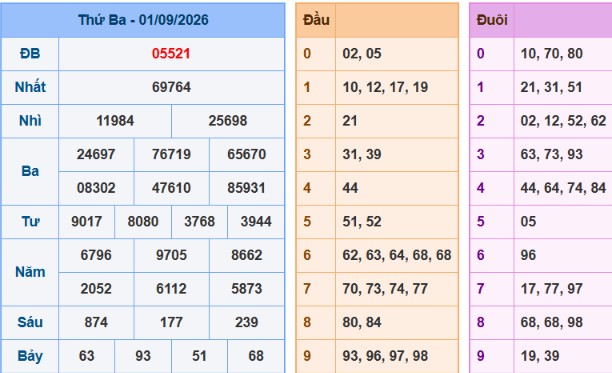612x373 pixels.
Task: Click the seventh prize number 68 in the Bảy row
Action: tap(256, 356)
